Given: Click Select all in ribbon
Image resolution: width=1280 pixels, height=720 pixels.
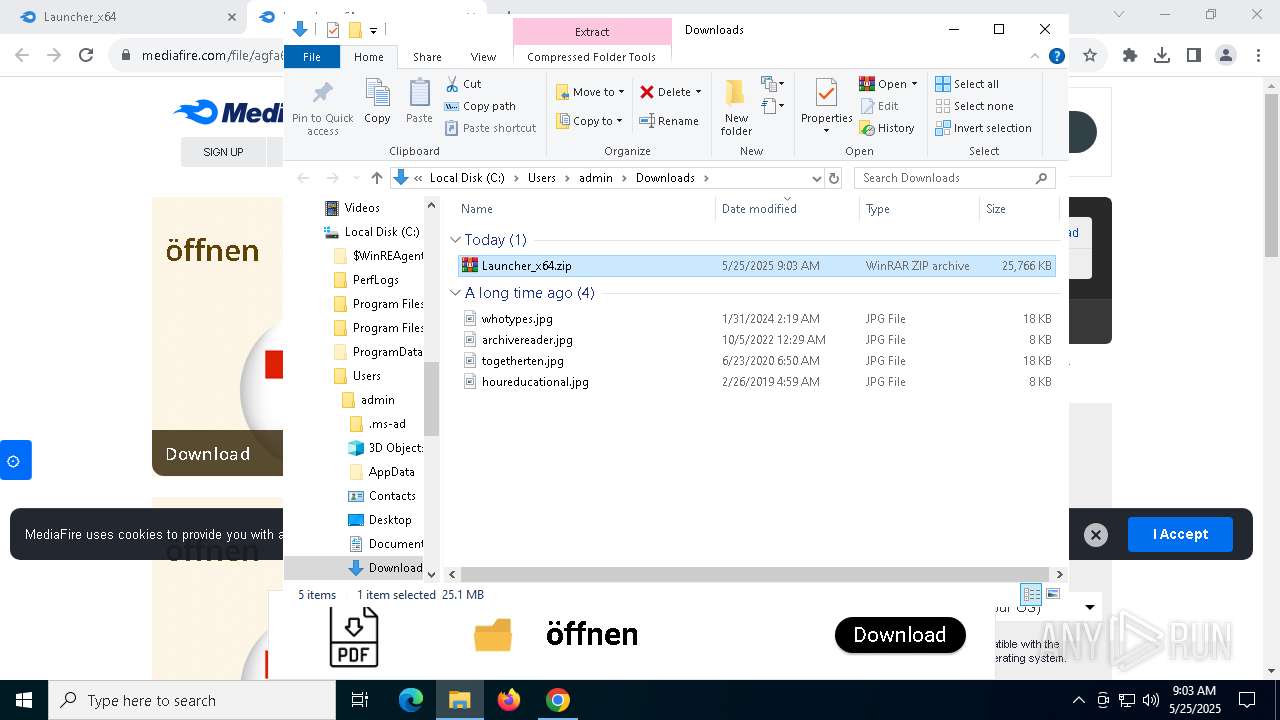Looking at the screenshot, I should coord(966,84).
